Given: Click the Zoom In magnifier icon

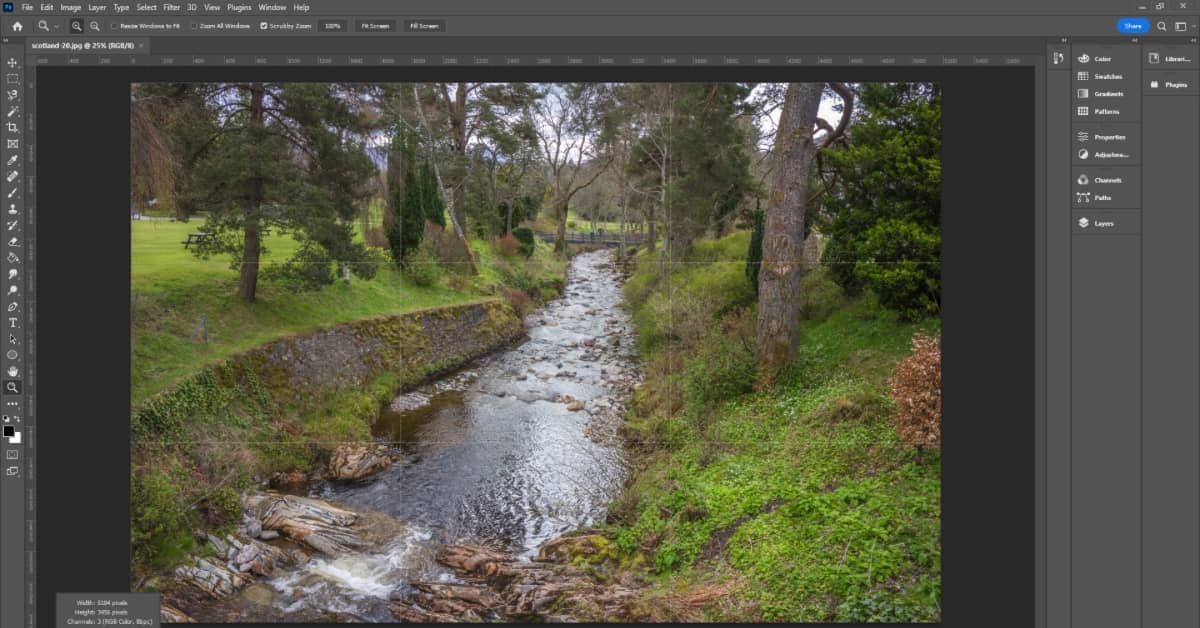Looking at the screenshot, I should [x=77, y=26].
